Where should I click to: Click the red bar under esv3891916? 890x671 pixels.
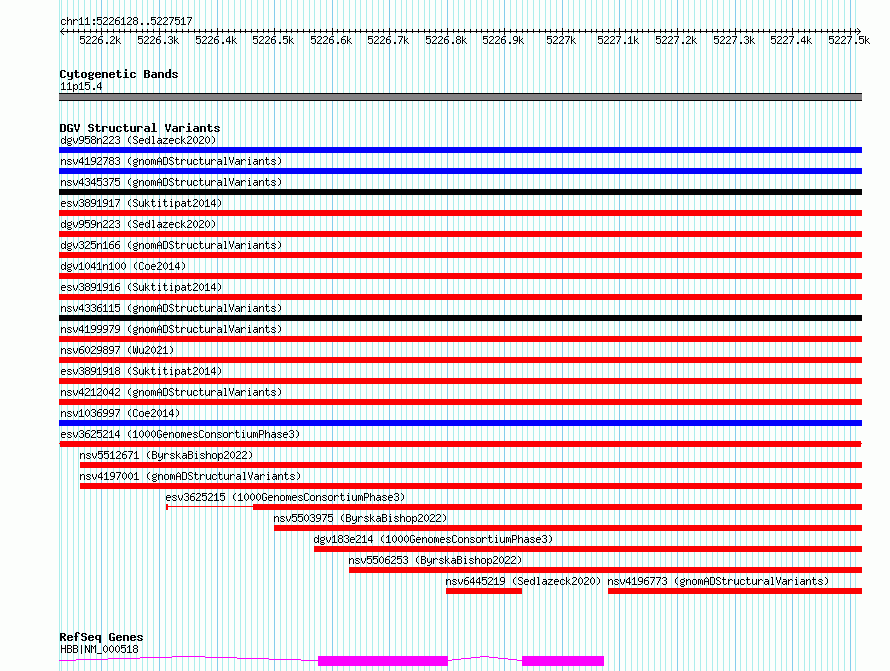[x=460, y=297]
